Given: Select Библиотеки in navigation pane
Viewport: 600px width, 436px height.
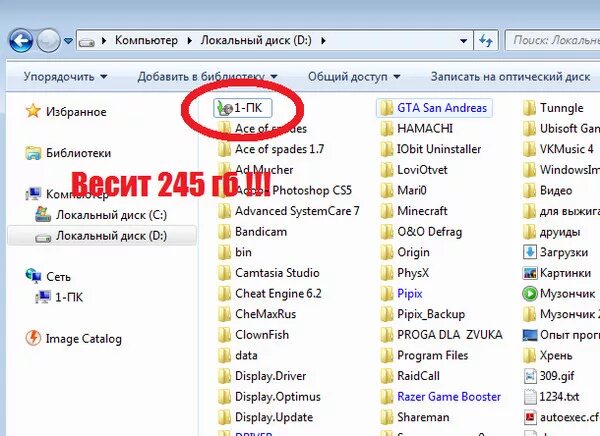Looking at the screenshot, I should tap(78, 153).
